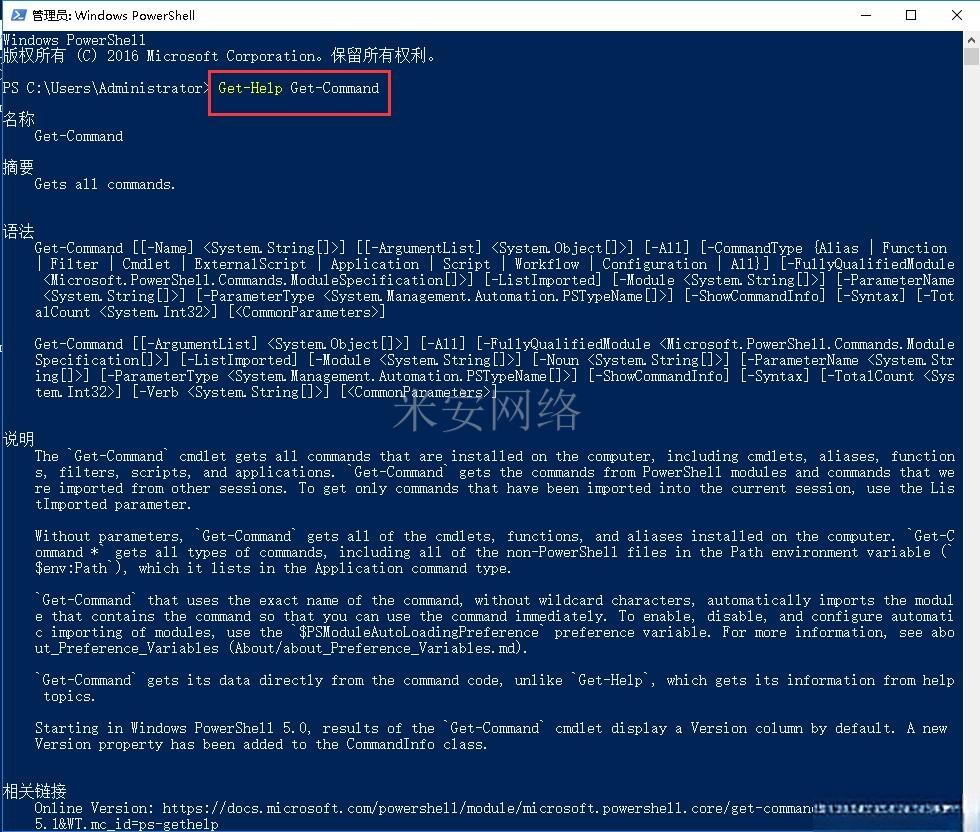Click the text "$env:Path" in the description
The width and height of the screenshot is (980, 832).
pos(71,568)
